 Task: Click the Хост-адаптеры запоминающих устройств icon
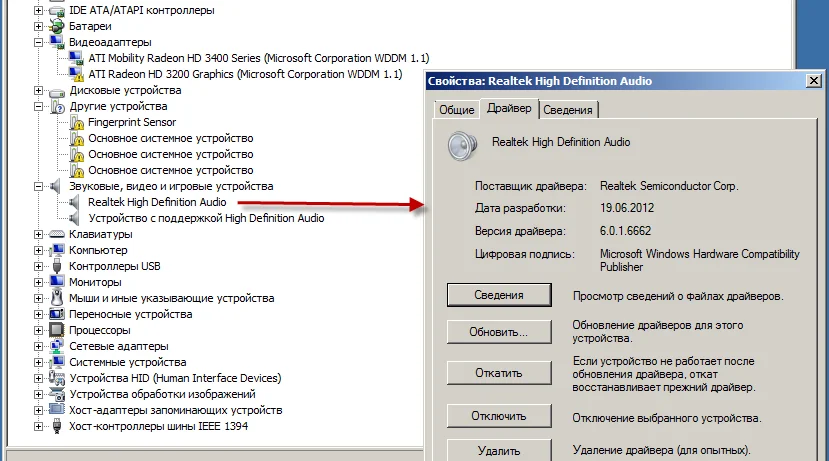coord(57,410)
